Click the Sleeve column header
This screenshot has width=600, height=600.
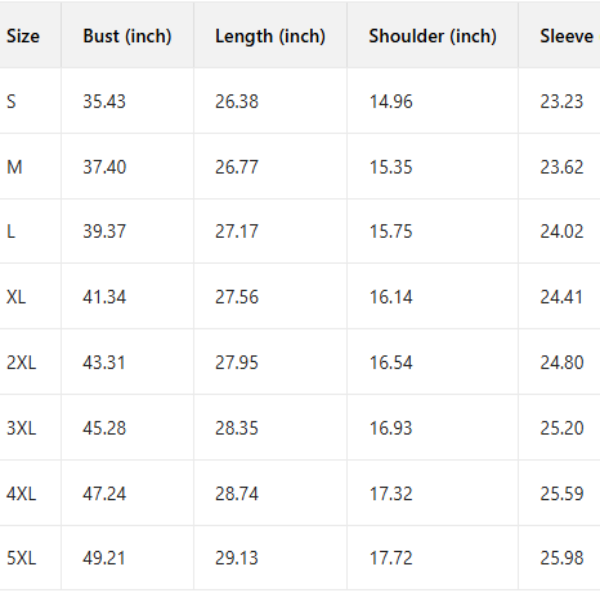566,36
